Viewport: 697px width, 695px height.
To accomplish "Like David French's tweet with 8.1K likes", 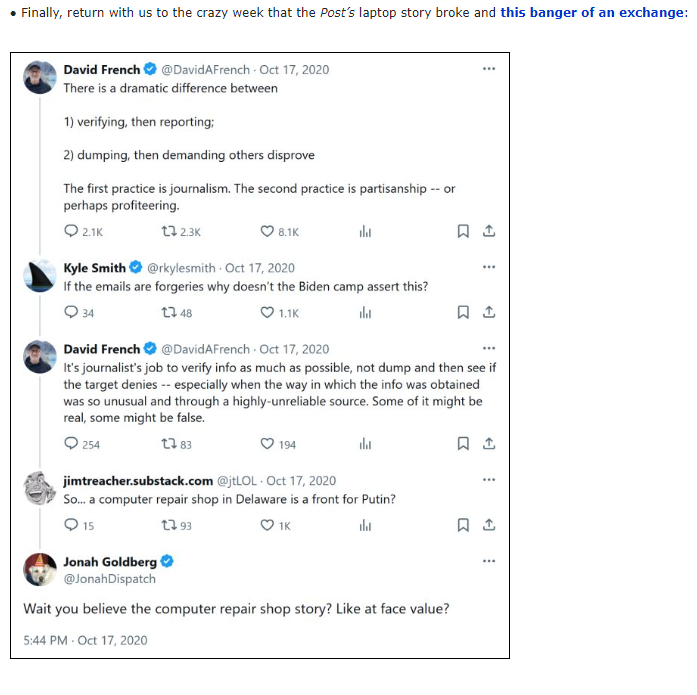I will [267, 231].
